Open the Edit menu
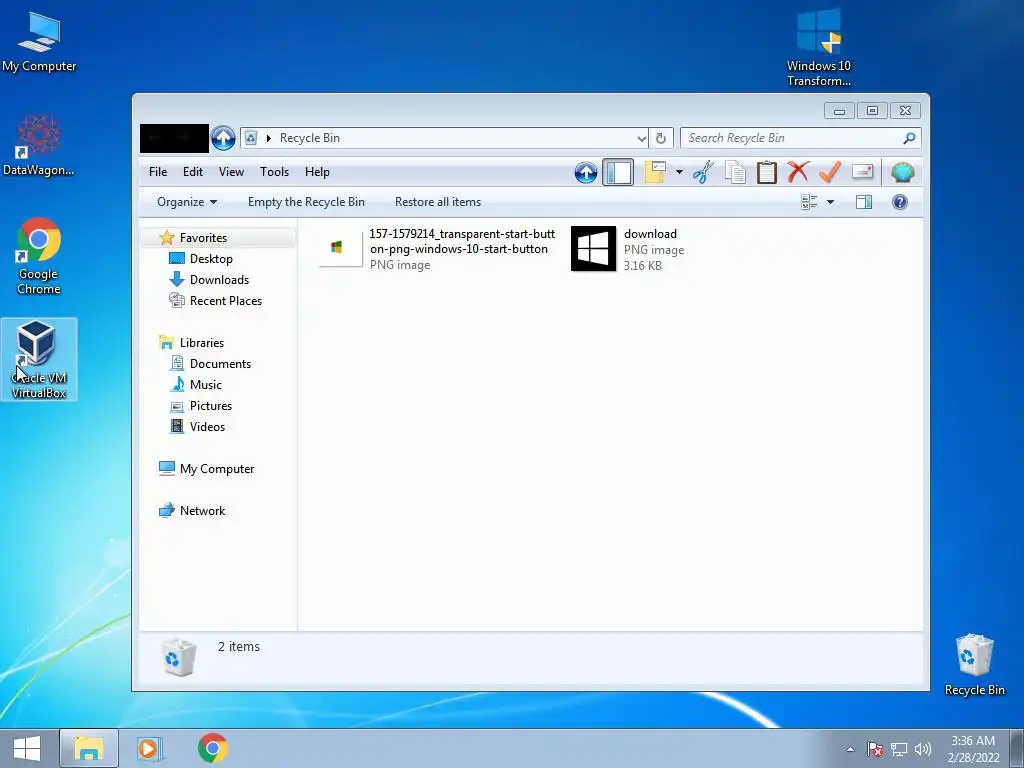 click(x=193, y=172)
